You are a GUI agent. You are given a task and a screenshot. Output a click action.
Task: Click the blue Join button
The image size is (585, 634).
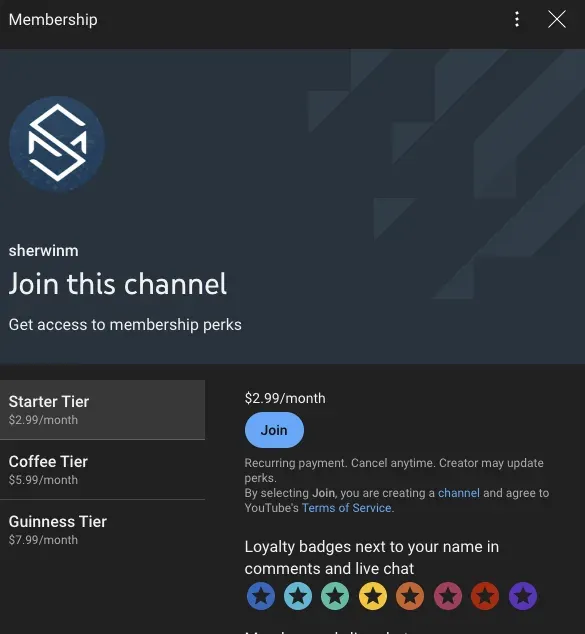click(274, 430)
